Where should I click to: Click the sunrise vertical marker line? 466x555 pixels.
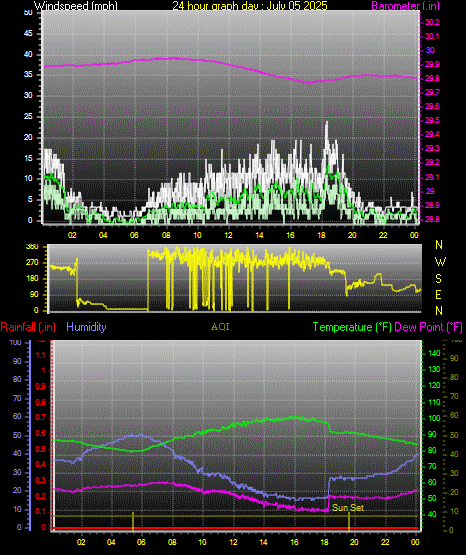click(133, 522)
